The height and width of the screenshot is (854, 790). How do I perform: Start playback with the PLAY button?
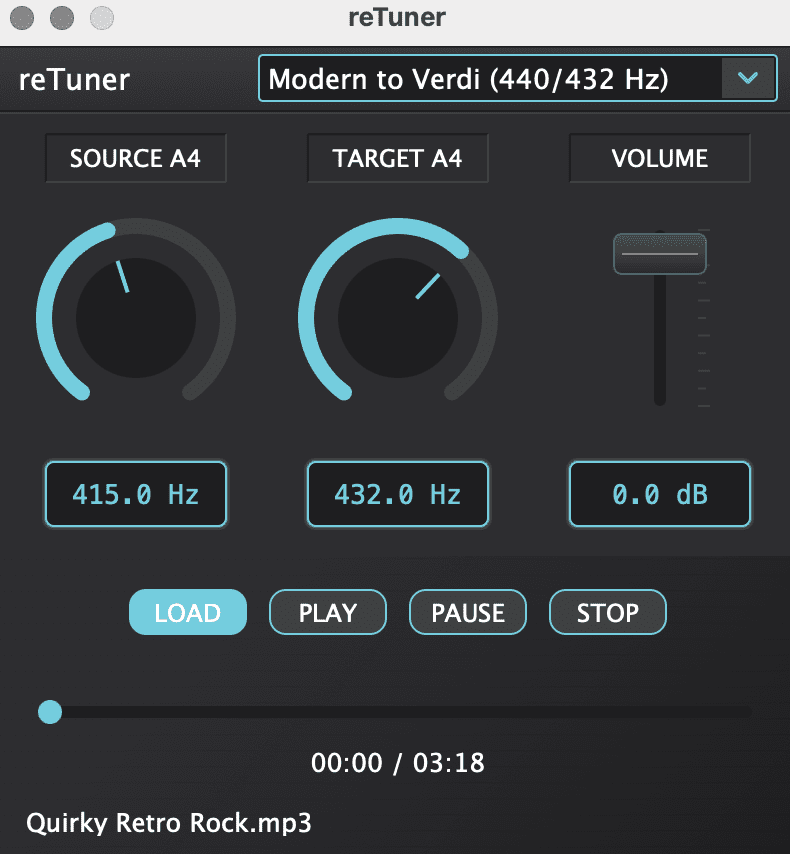pos(328,612)
